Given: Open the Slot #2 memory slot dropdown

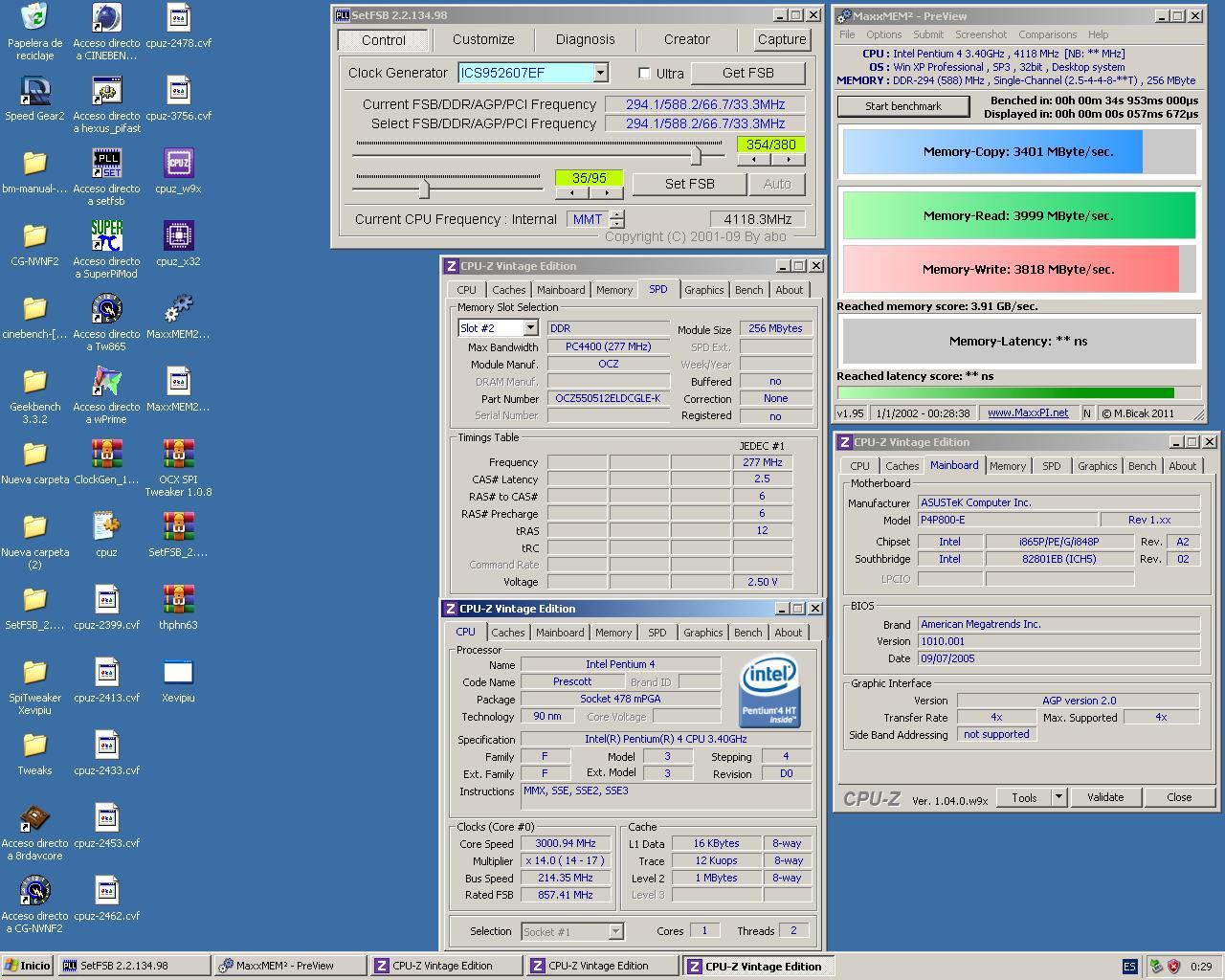Looking at the screenshot, I should click(x=530, y=328).
